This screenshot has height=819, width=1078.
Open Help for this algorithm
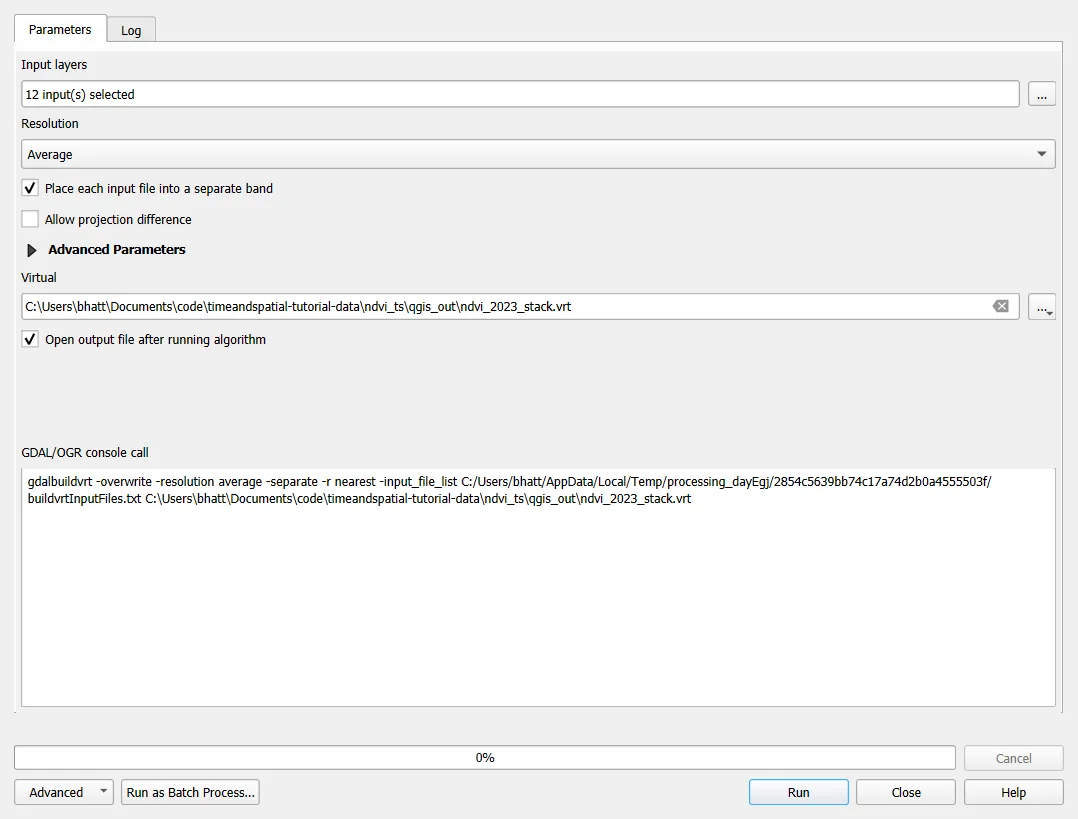pos(1013,792)
